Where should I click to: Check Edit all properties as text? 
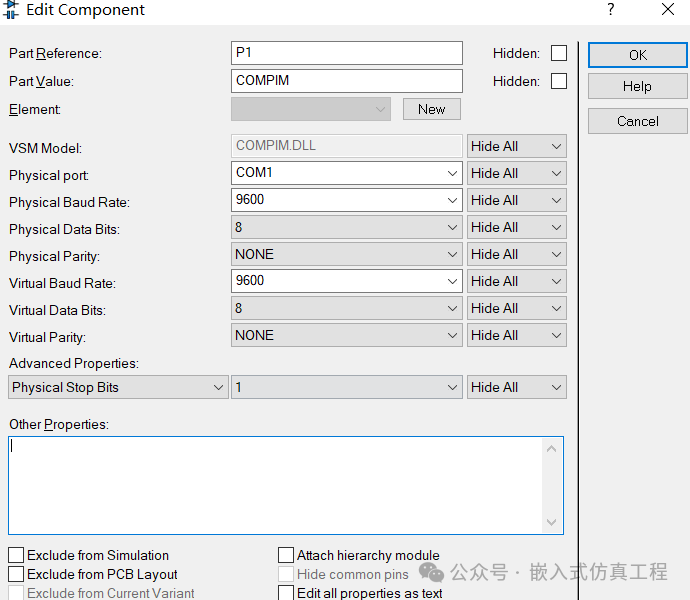[x=286, y=593]
